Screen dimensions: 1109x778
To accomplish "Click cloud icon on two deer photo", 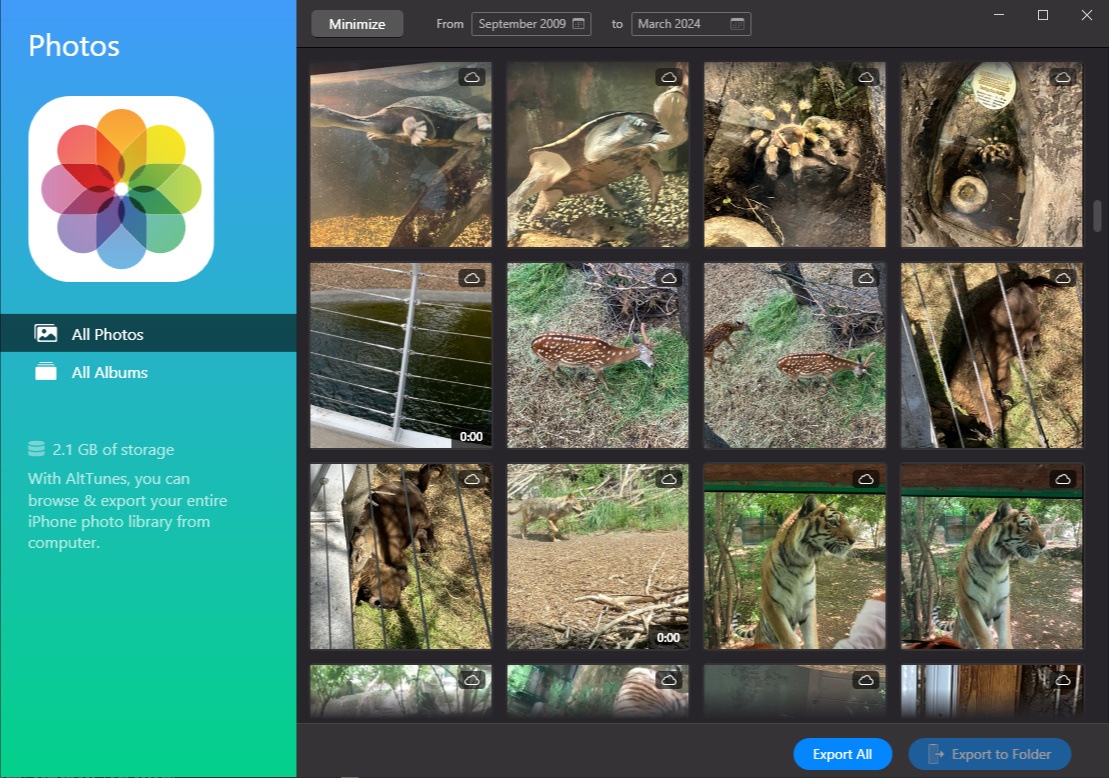I will 866,278.
